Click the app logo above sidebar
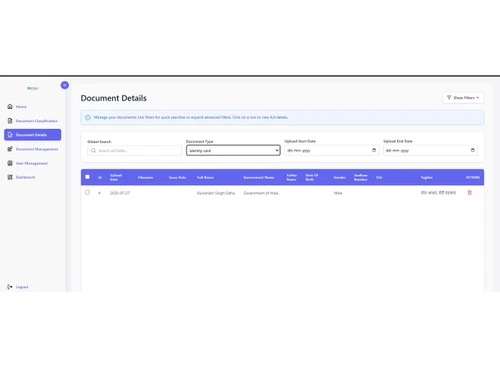This screenshot has width=500, height=375. click(33, 88)
